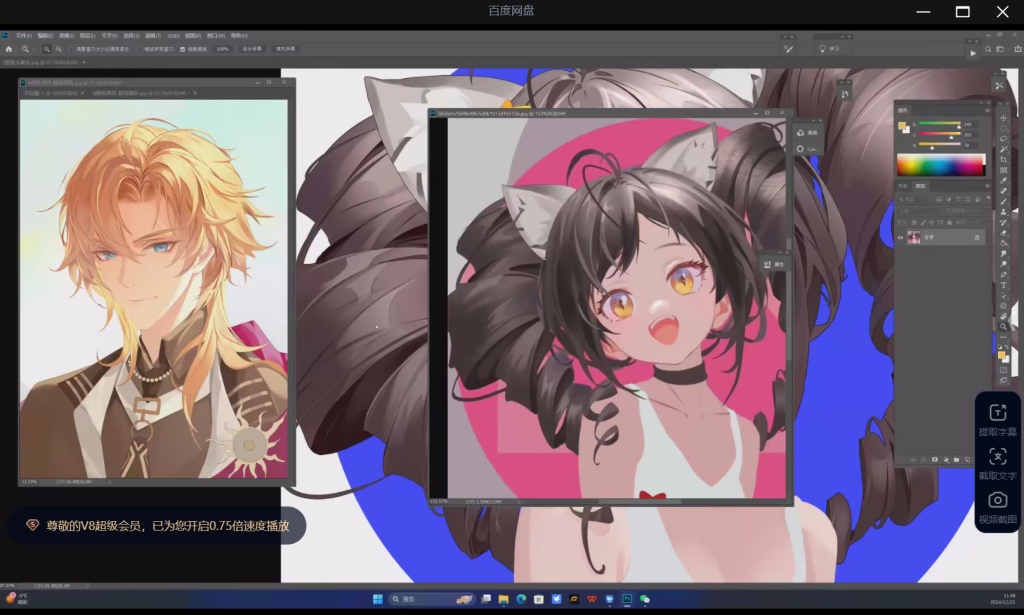The height and width of the screenshot is (615, 1024).
Task: Open the Color panel options menu
Action: coord(987,110)
